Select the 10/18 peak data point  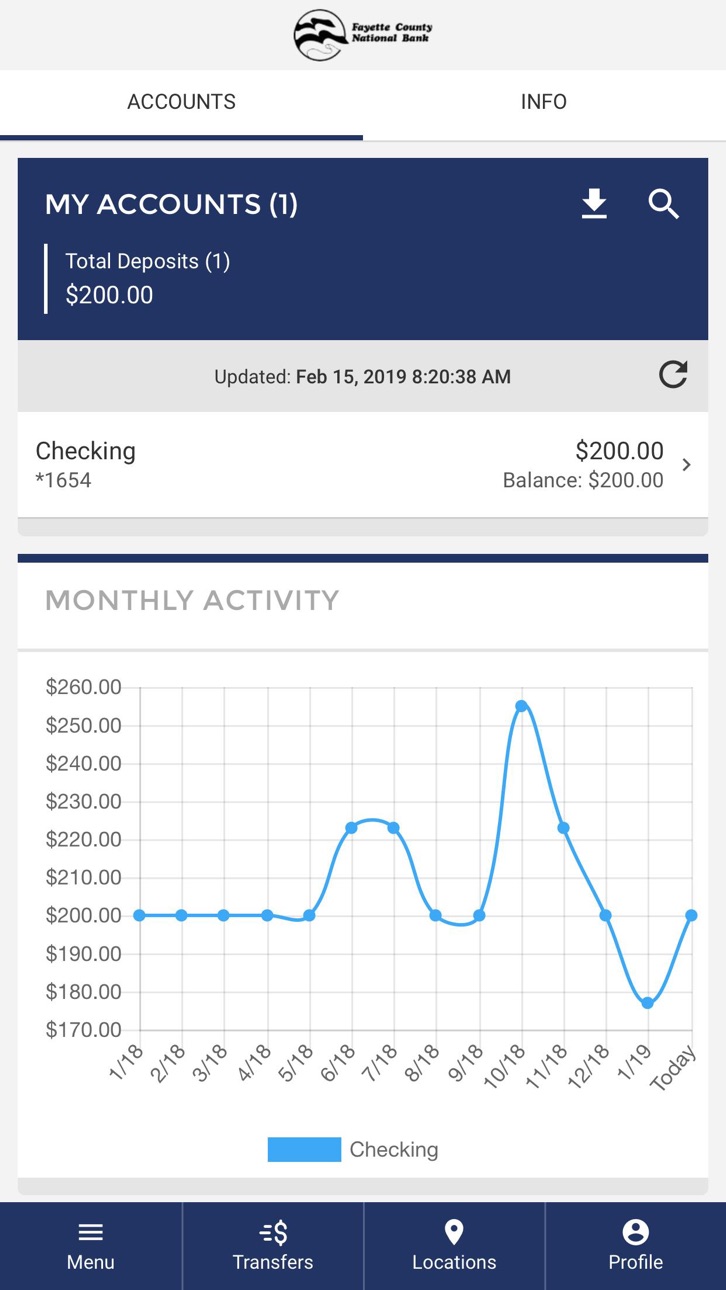521,706
